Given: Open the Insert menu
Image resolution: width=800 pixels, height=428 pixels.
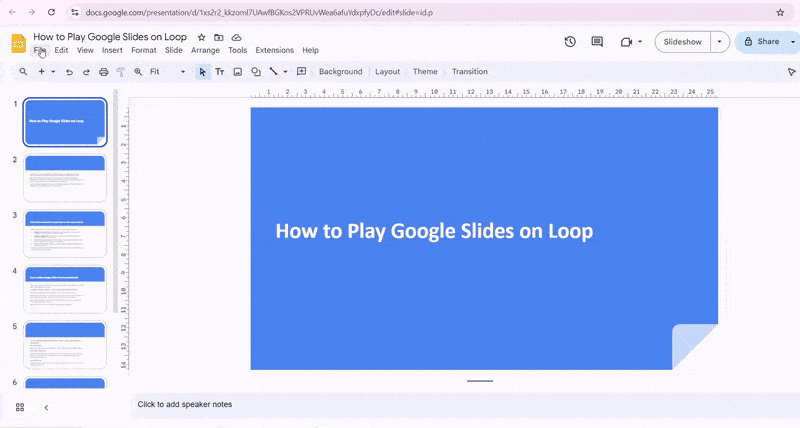Looking at the screenshot, I should [x=112, y=50].
